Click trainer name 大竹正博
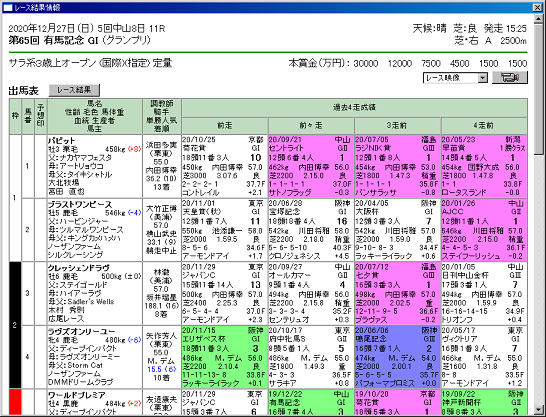This screenshot has height=417, width=546. 162,208
